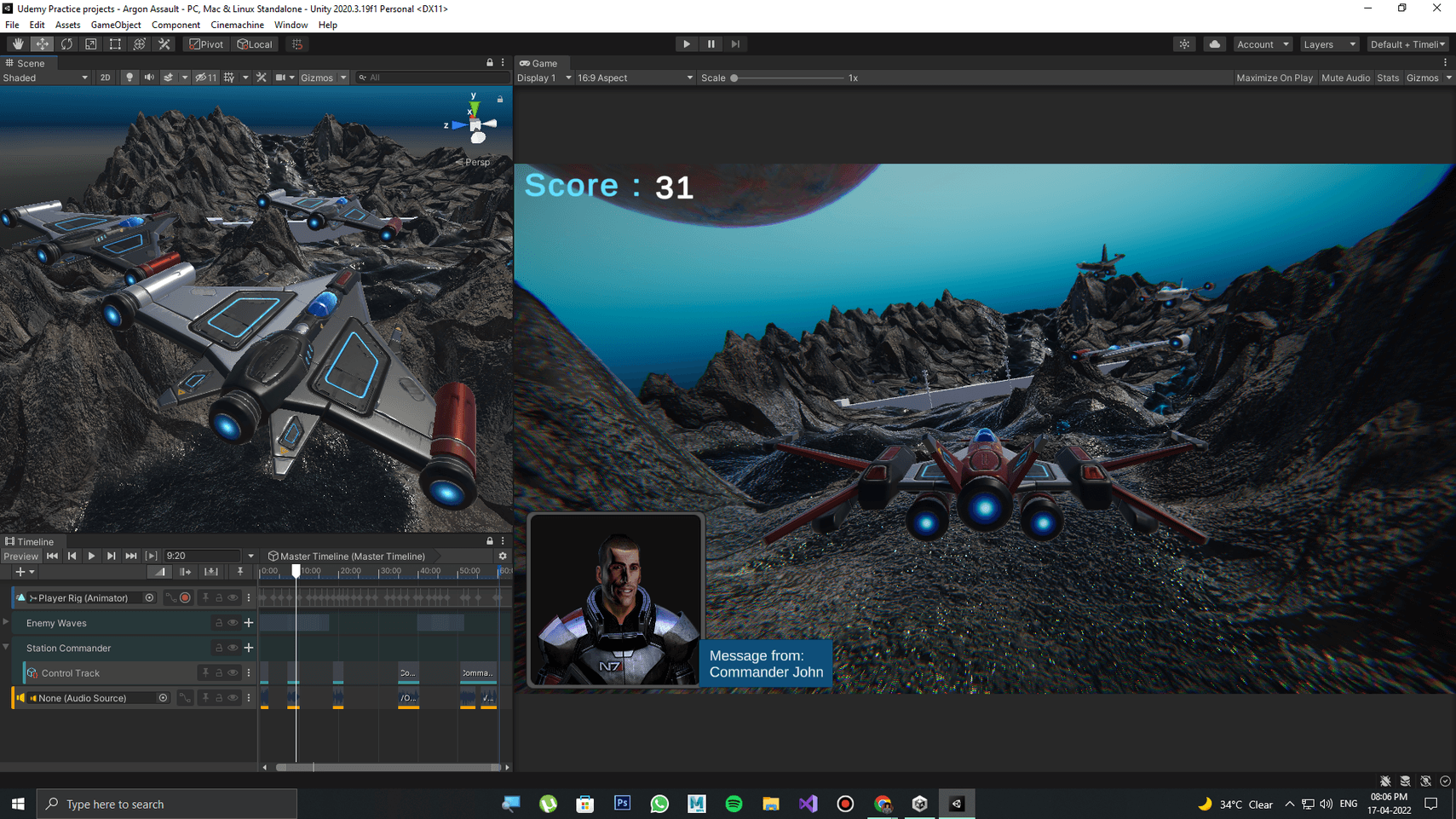The image size is (1456, 819).
Task: Switch to the Game tab
Action: [538, 63]
